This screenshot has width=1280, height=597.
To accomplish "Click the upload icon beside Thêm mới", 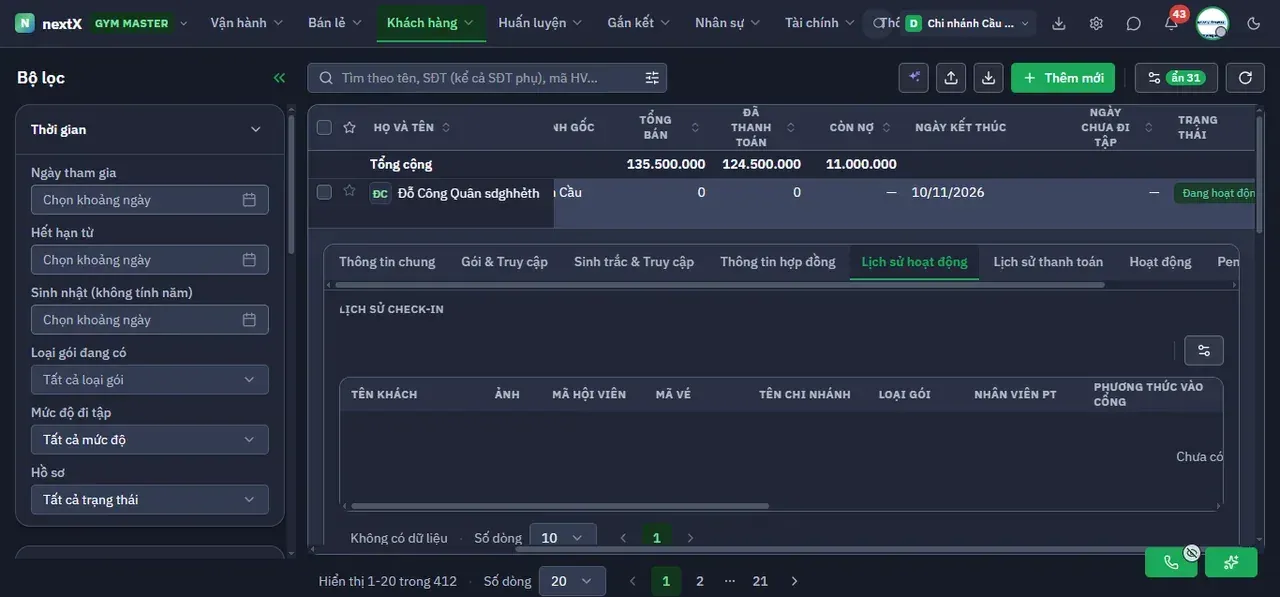I will (951, 78).
